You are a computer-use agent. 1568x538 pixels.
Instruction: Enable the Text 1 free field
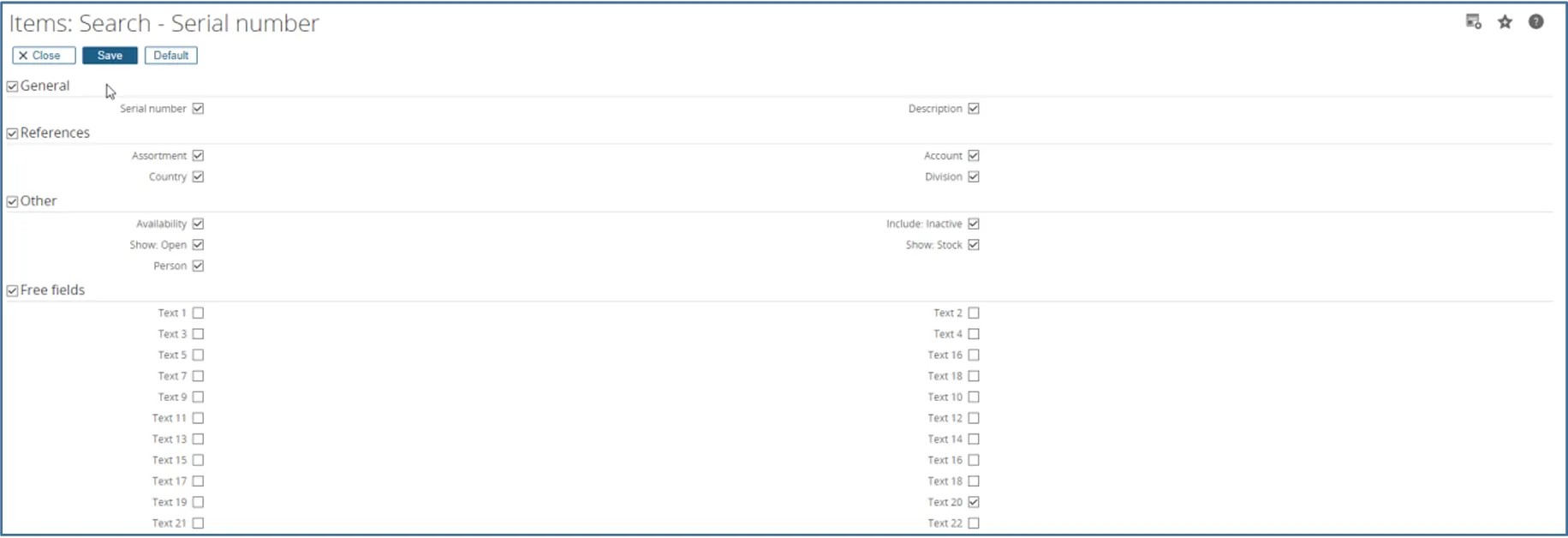click(x=198, y=314)
